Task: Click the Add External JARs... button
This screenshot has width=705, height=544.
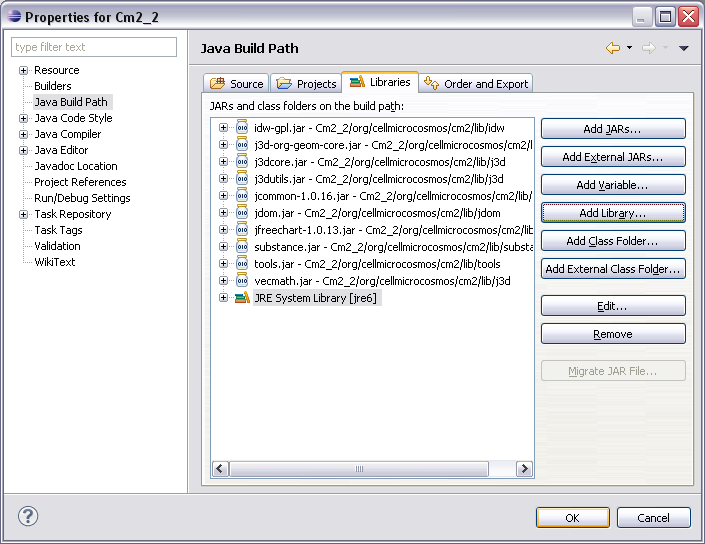Action: (x=613, y=157)
